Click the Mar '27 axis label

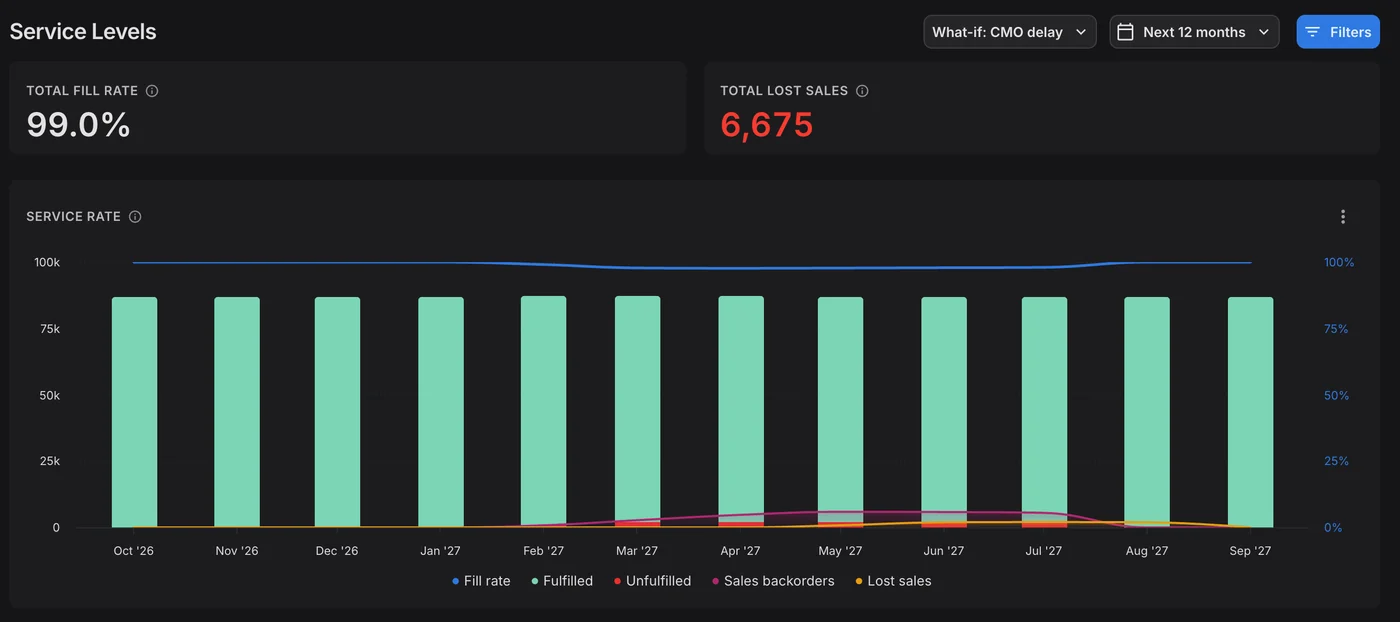(x=637, y=551)
